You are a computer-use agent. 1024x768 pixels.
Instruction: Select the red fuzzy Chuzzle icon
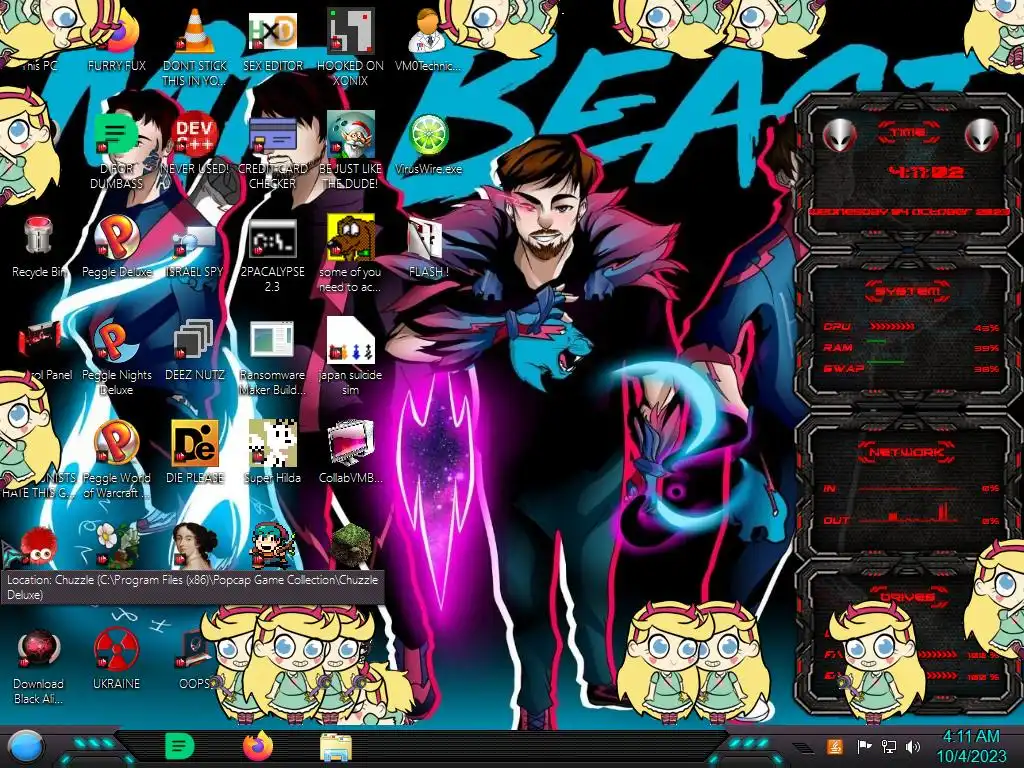pyautogui.click(x=38, y=546)
